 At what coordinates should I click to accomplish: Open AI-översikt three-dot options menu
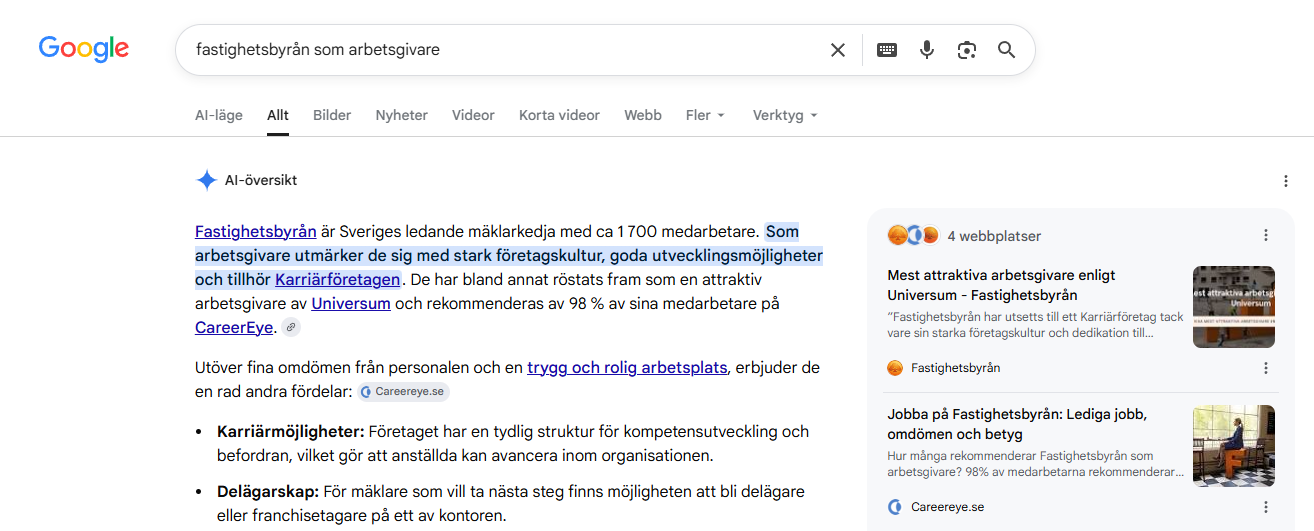[1286, 181]
